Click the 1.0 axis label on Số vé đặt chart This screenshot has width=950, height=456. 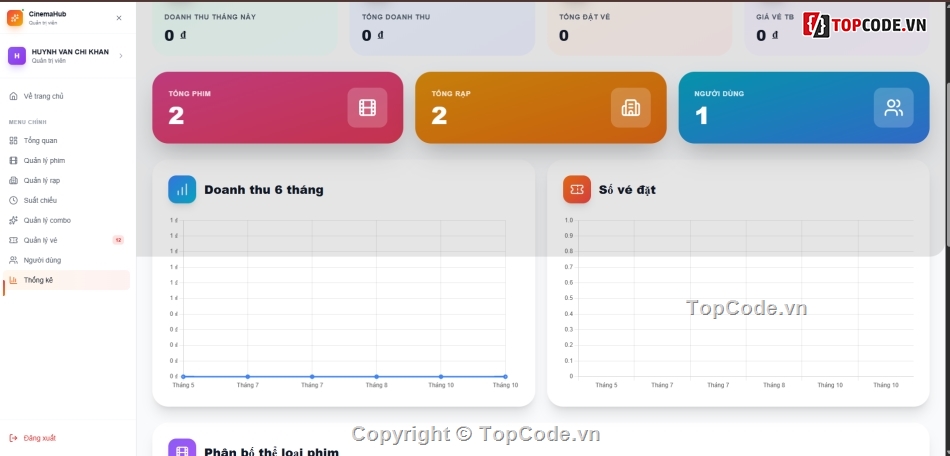[568, 220]
